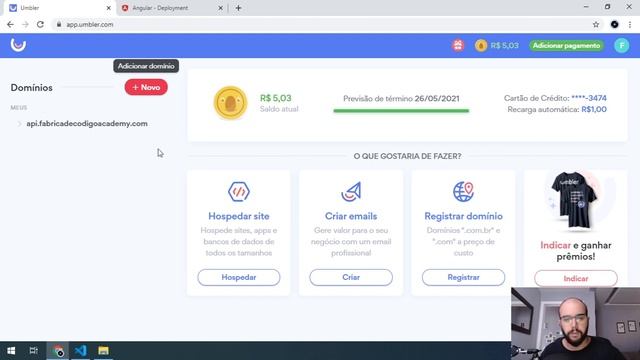
Task: Open credit card ****-3474 link
Action: (x=589, y=98)
